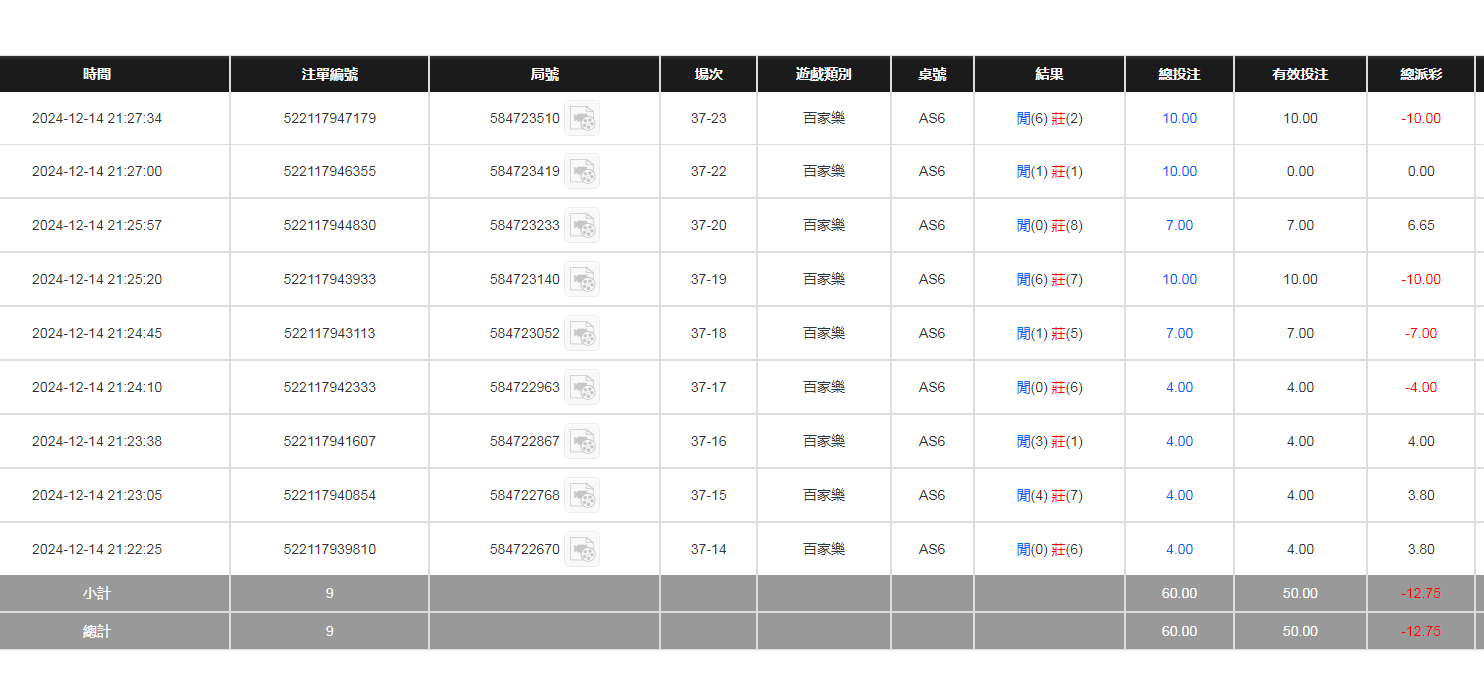Select the 10.00 total bet in row 37-22

(x=1179, y=172)
